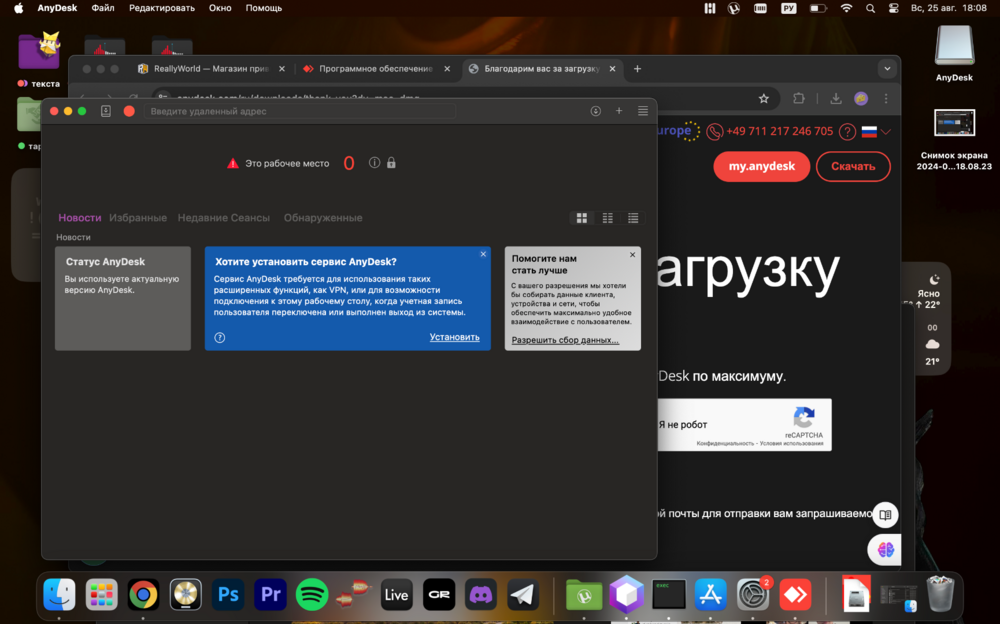Open the AnyDesk download/installer icon in toolbar

pos(596,111)
